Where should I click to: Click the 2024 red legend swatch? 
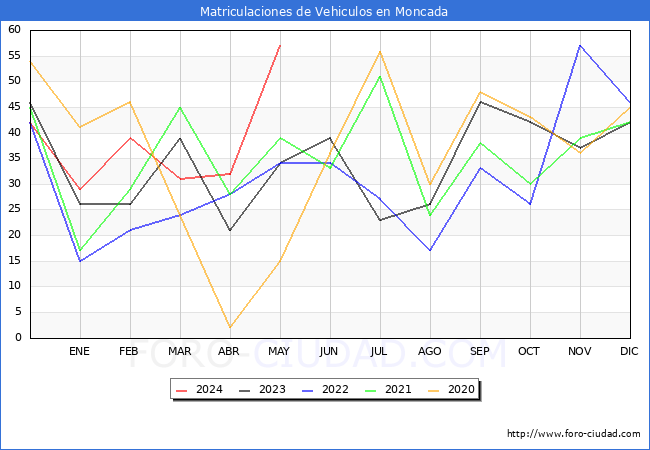point(182,390)
